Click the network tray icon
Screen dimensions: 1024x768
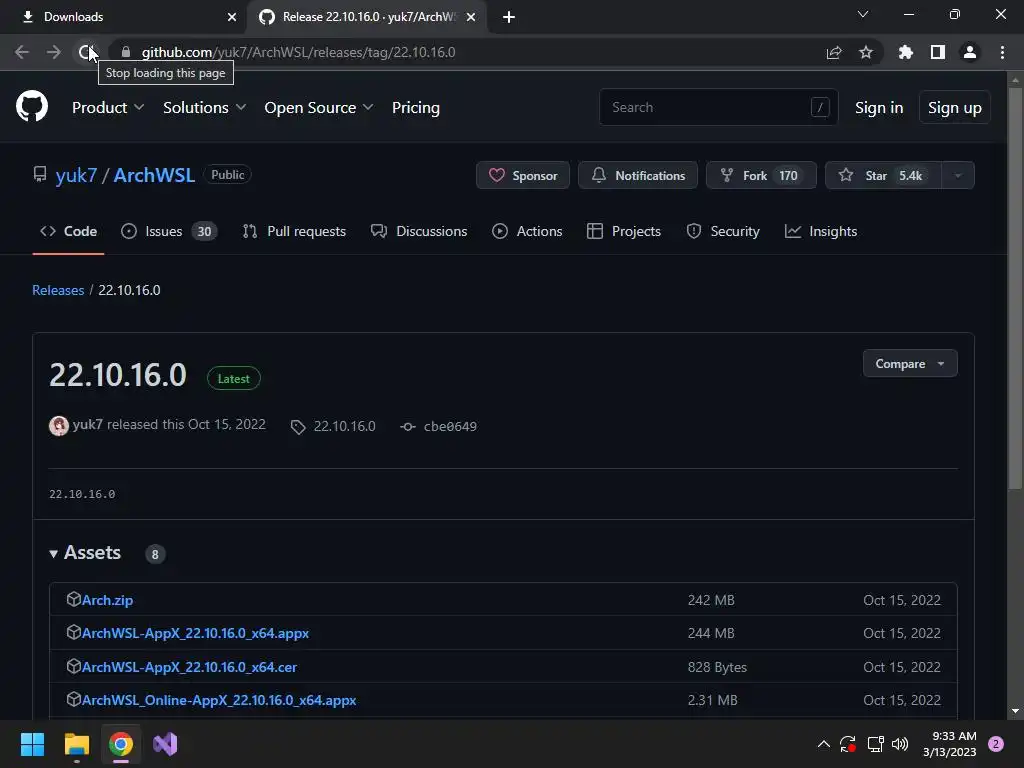875,744
